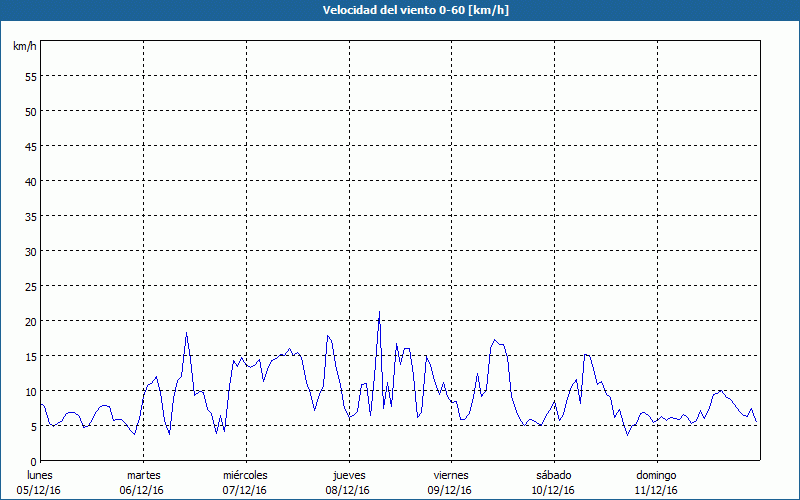Select the 40 tick label on the y-axis
The width and height of the screenshot is (800, 500).
pyautogui.click(x=30, y=181)
